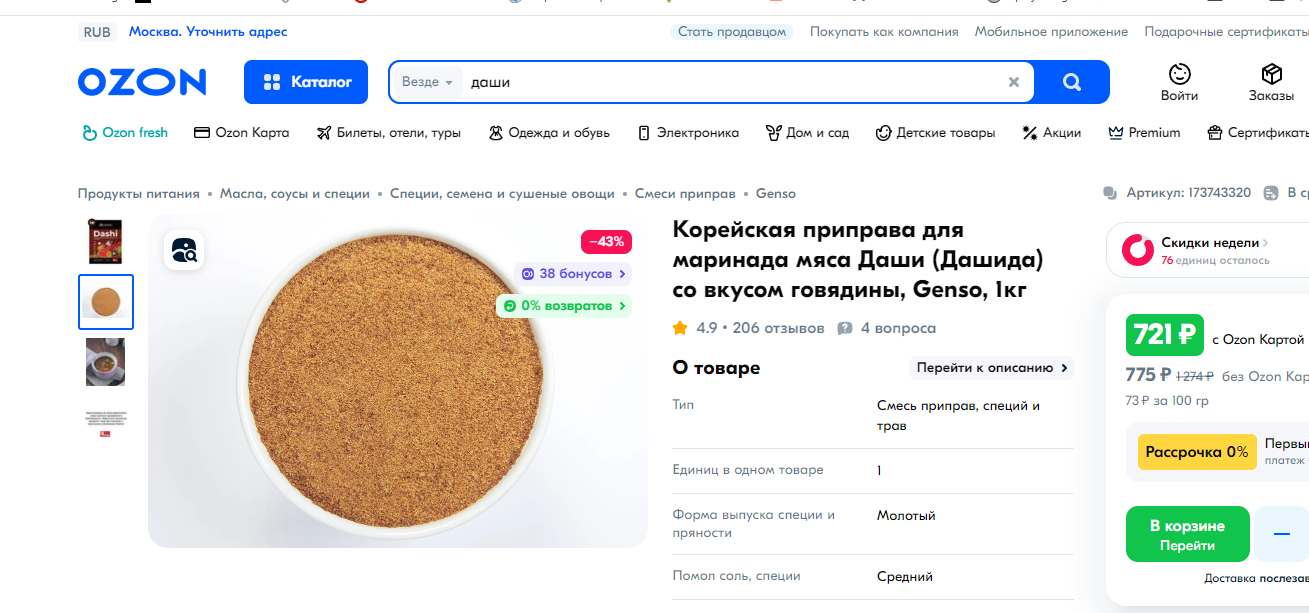
Task: Open the Каталог menu button
Action: 306,82
